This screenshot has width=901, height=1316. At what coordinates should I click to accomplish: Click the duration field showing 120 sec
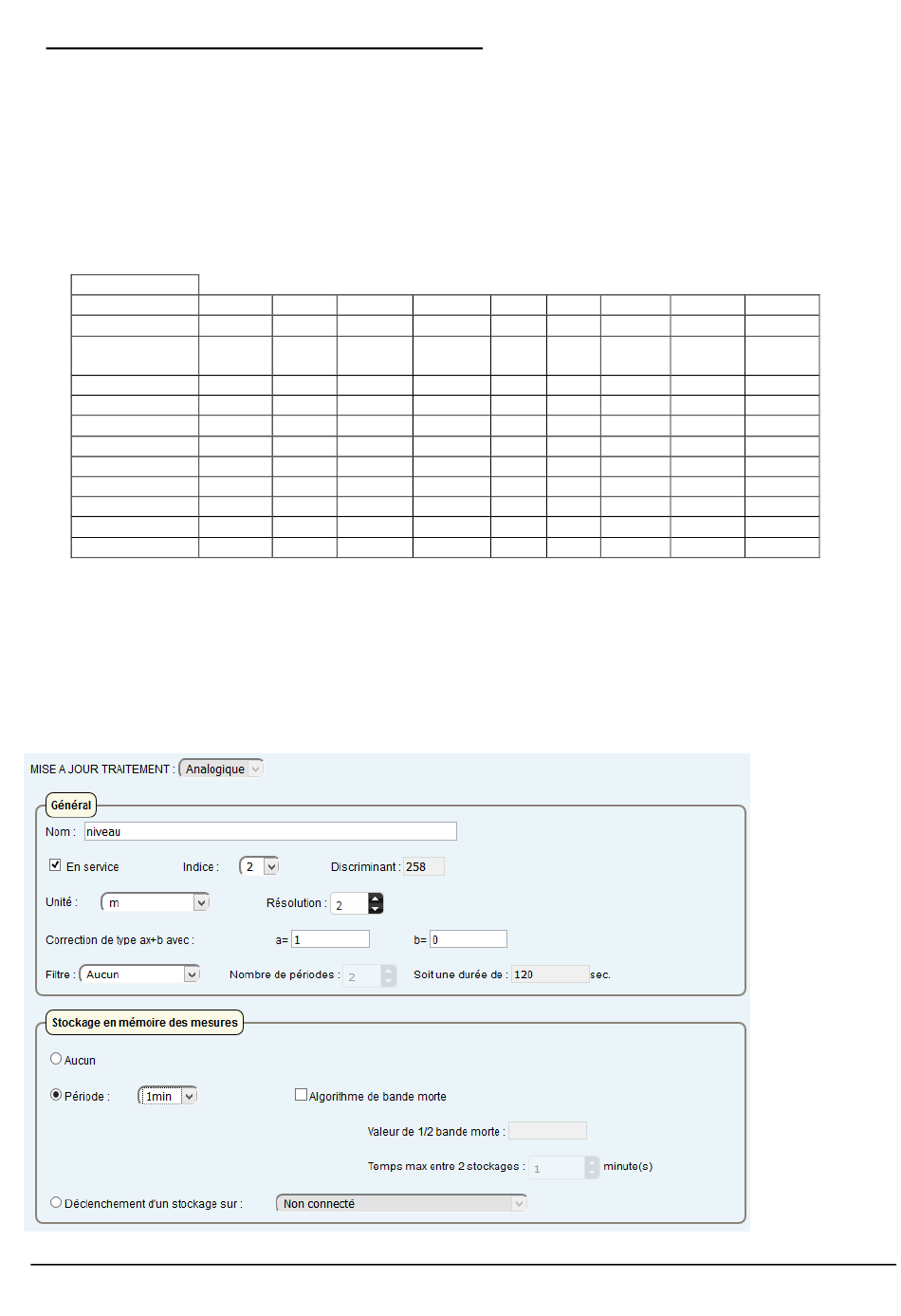point(550,974)
